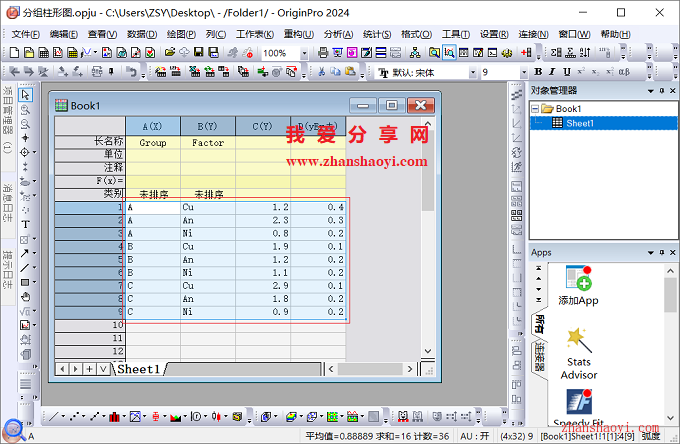This screenshot has width=680, height=444.
Task: Click the Zoom in tool
Action: point(25,110)
